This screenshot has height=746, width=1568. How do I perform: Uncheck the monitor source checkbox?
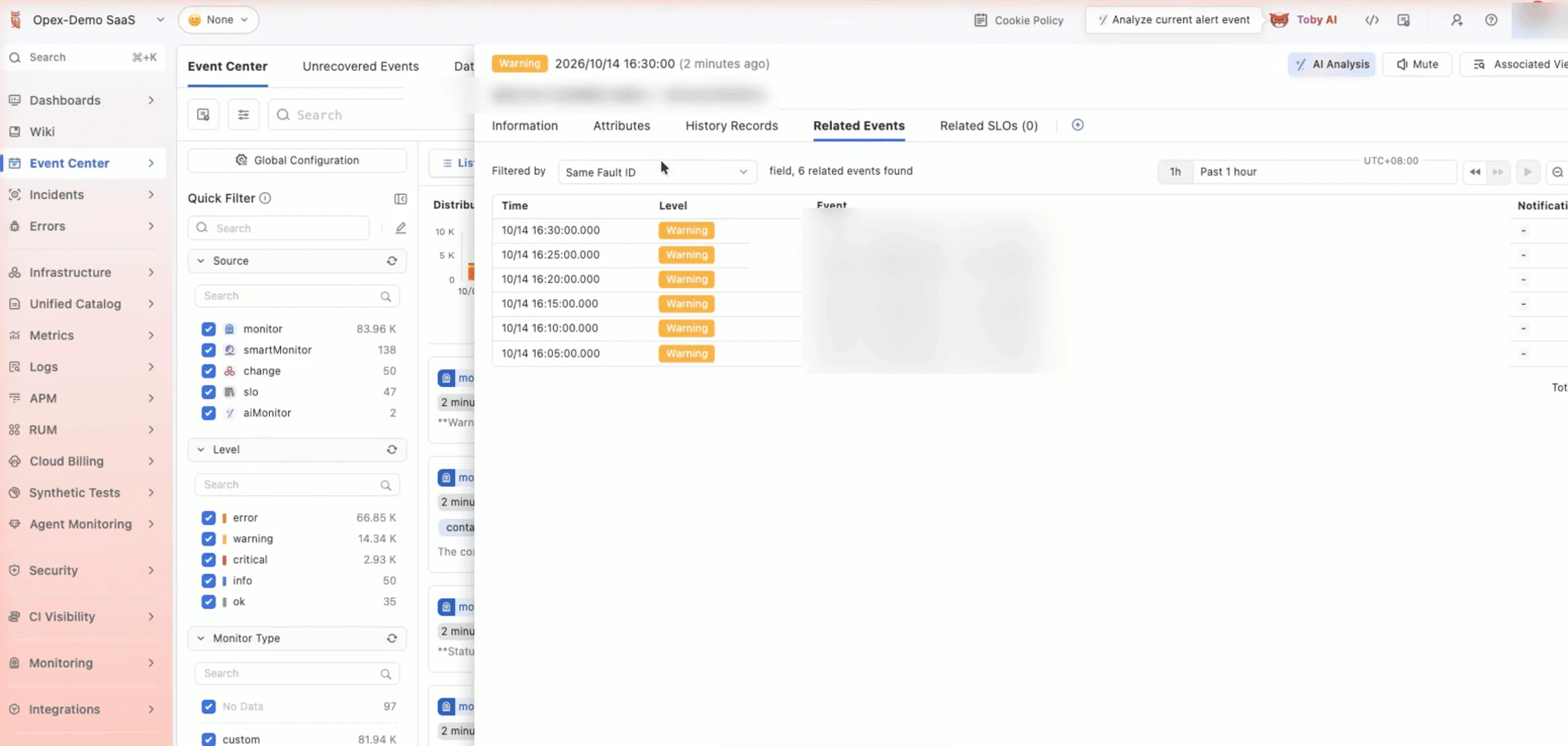208,329
